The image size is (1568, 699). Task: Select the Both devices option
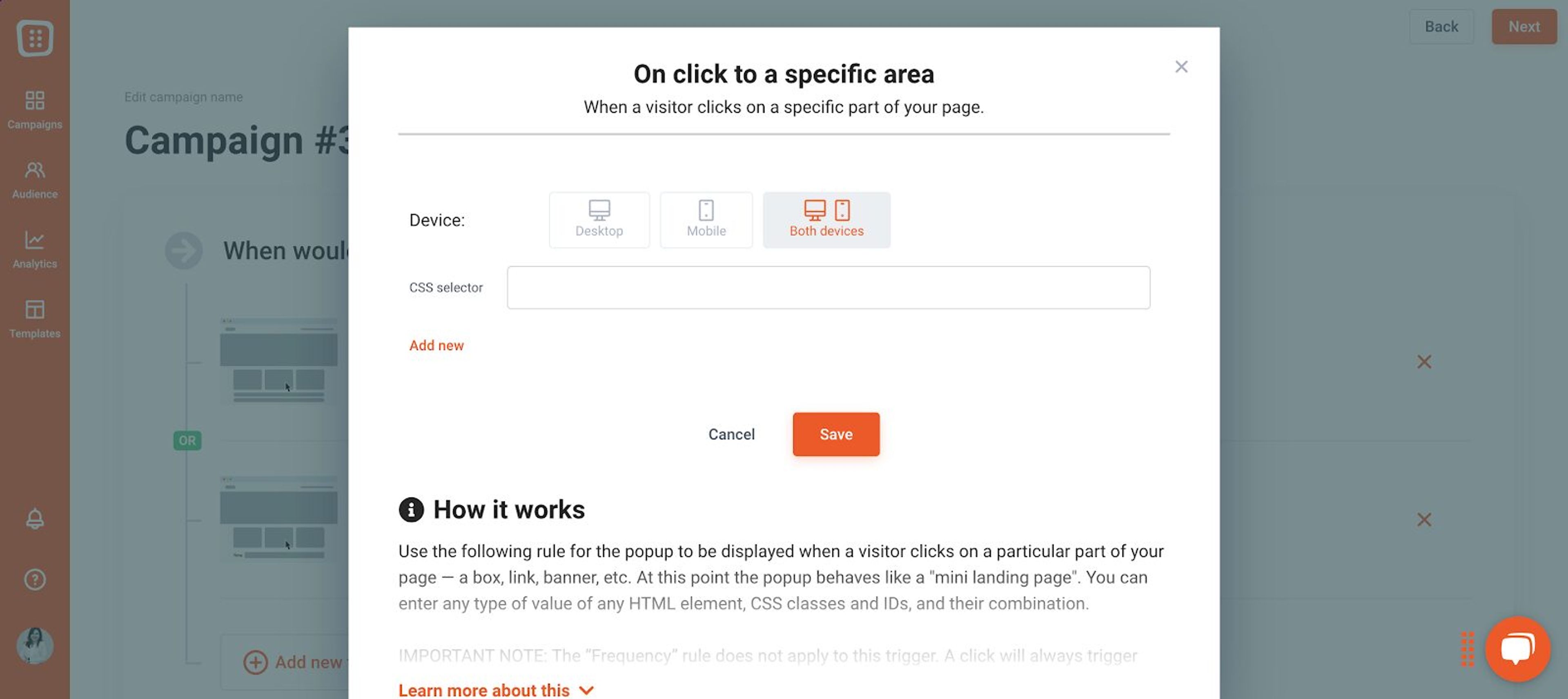tap(826, 220)
